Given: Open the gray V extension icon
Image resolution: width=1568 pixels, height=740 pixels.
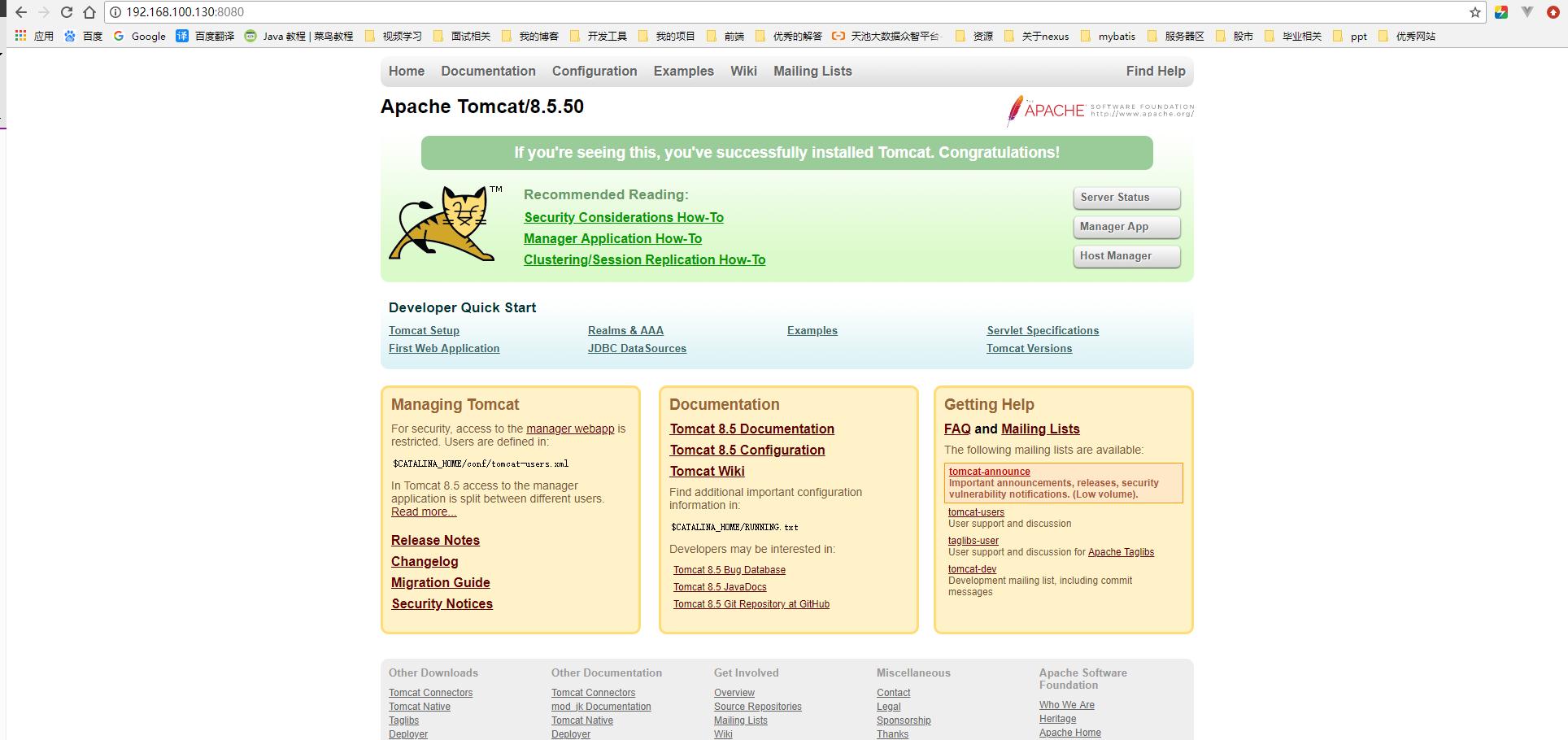Looking at the screenshot, I should (1527, 12).
